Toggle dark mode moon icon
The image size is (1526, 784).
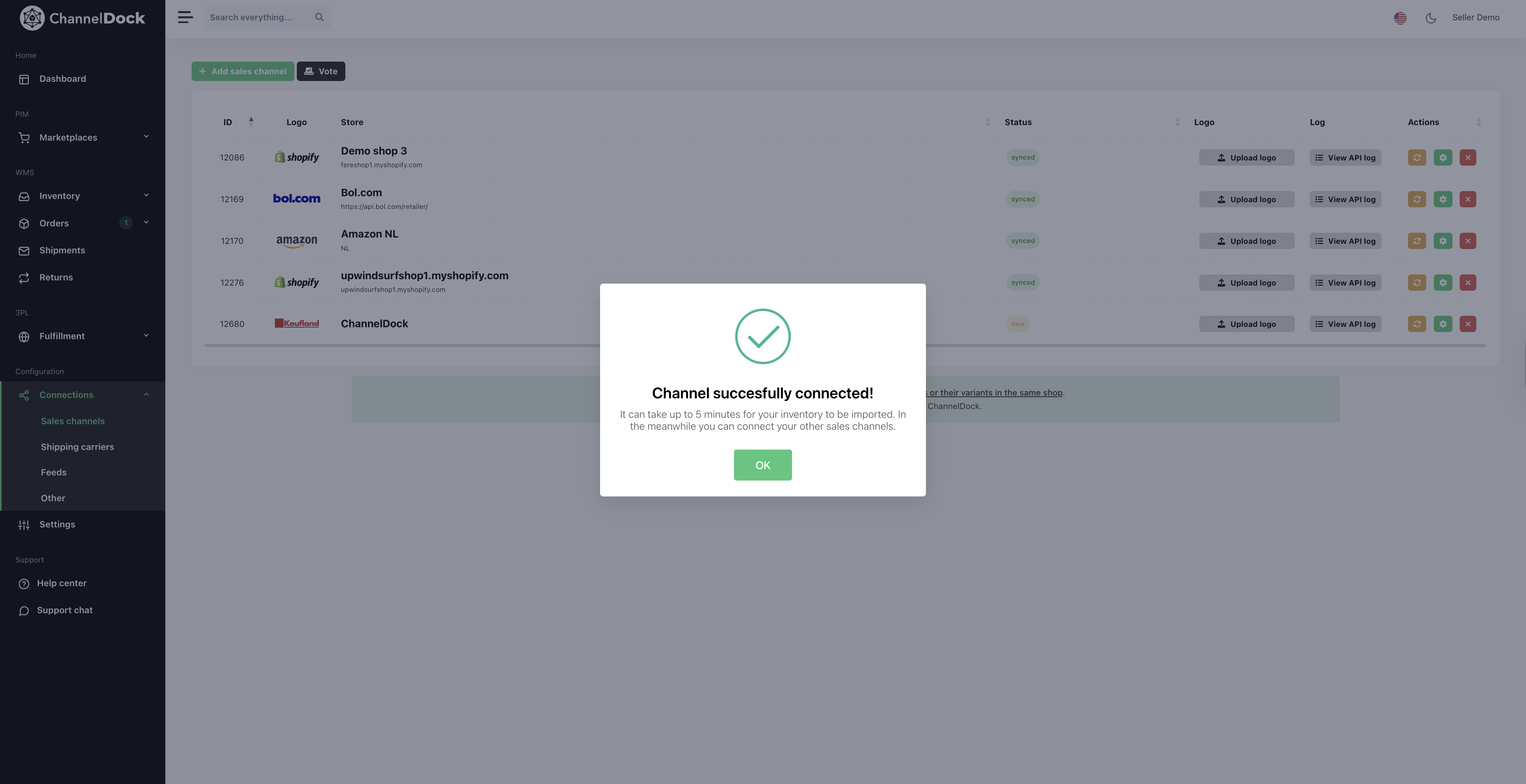1431,18
